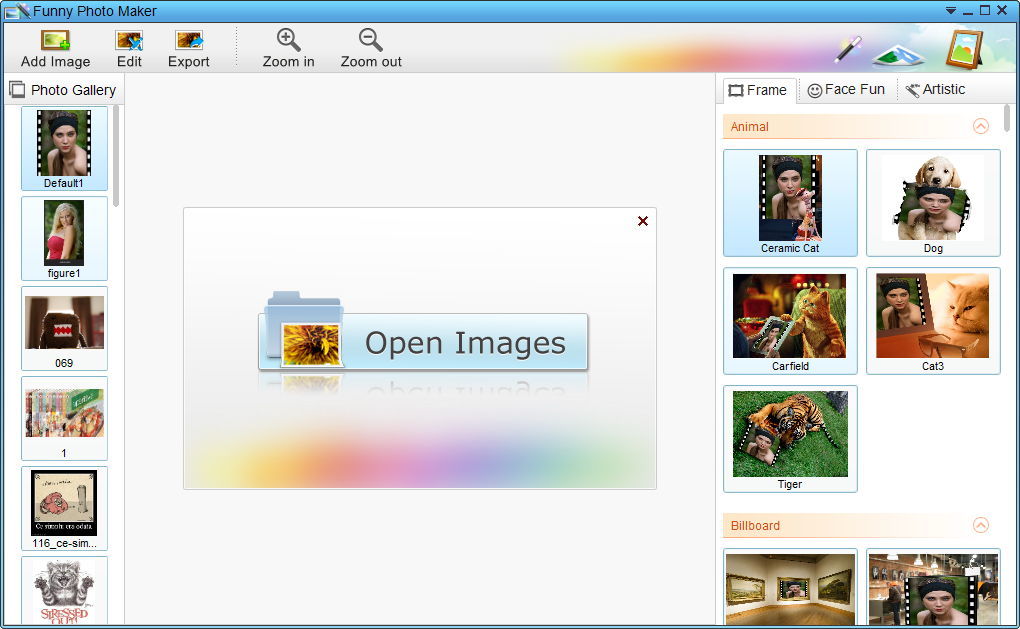Viewport: 1020px width, 629px height.
Task: Click the Photo Gallery scrollbar
Action: (x=116, y=156)
